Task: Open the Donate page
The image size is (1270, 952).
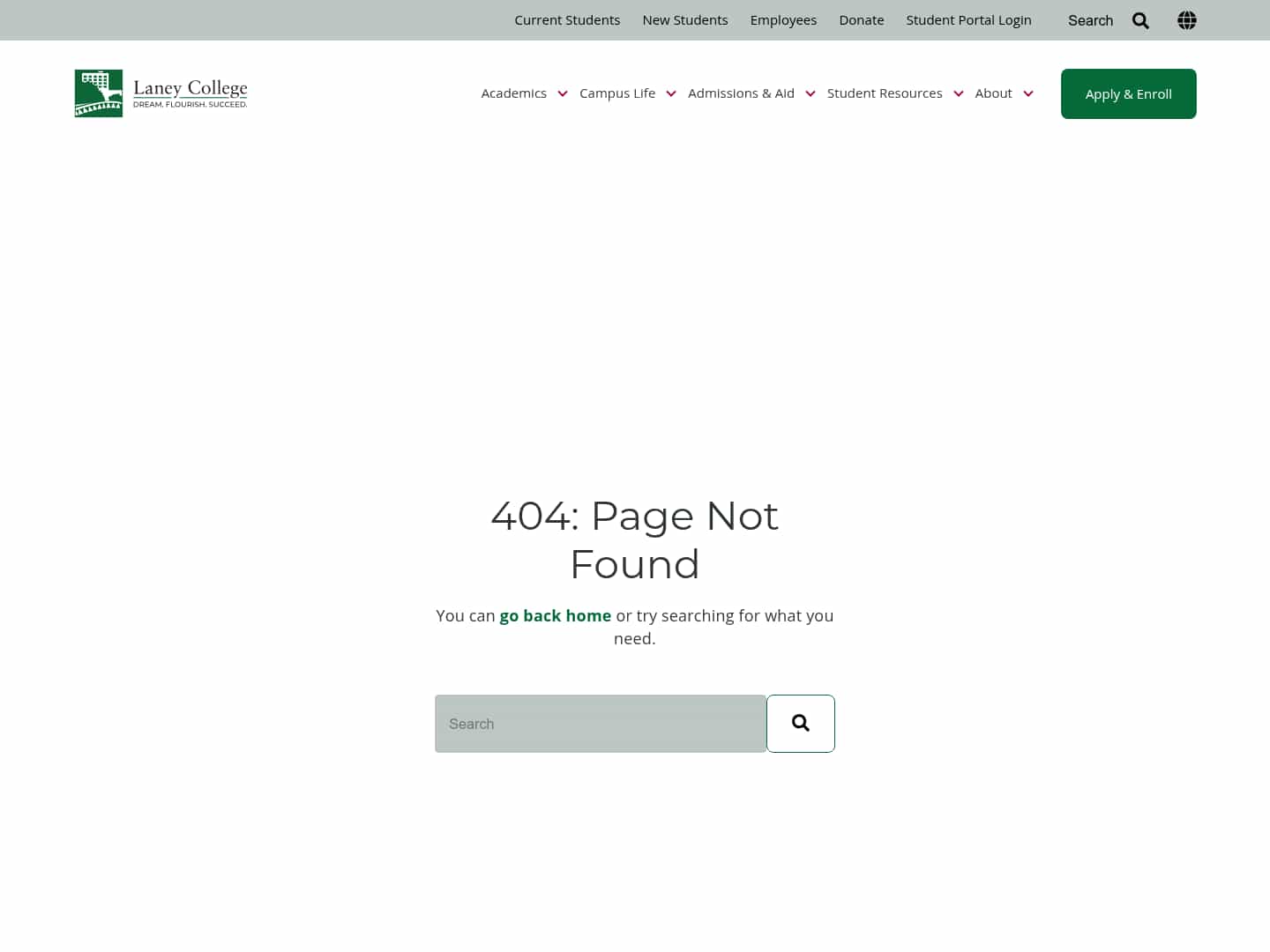Action: 861,19
